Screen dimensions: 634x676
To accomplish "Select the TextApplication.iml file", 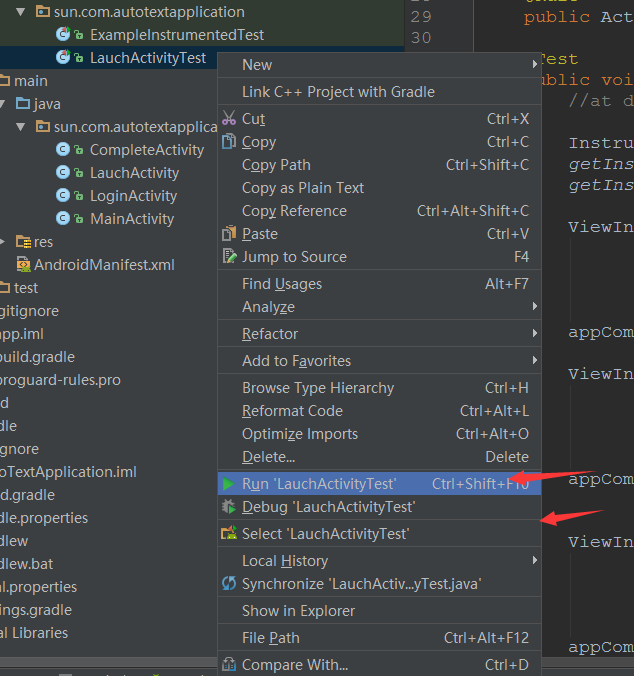I will pyautogui.click(x=69, y=472).
